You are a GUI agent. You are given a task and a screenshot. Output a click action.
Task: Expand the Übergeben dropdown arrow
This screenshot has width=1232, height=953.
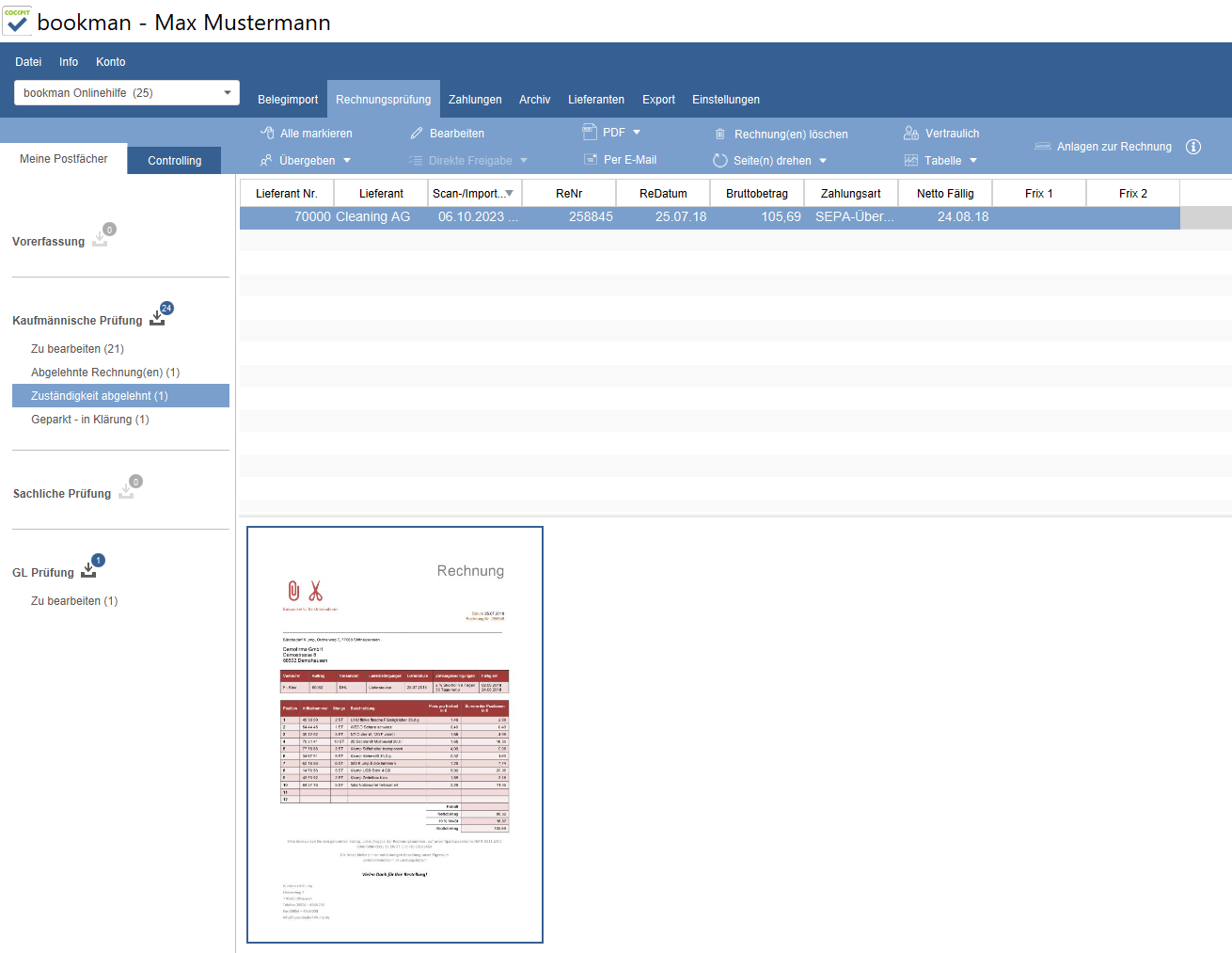coord(347,161)
